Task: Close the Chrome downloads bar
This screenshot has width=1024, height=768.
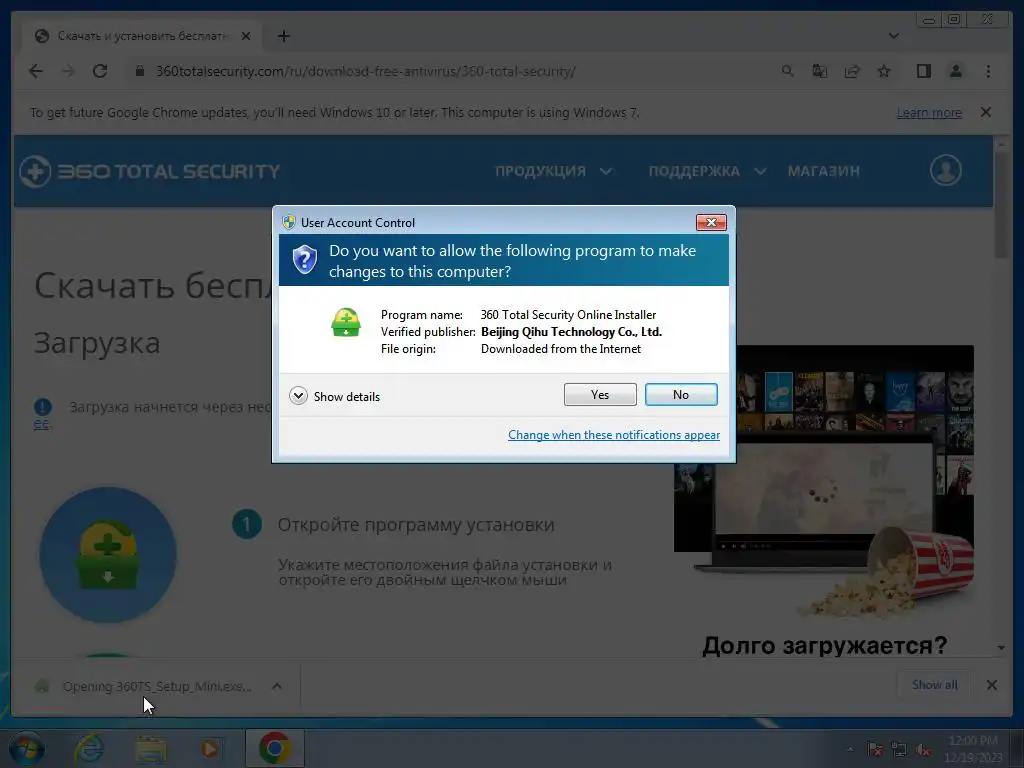Action: point(991,685)
